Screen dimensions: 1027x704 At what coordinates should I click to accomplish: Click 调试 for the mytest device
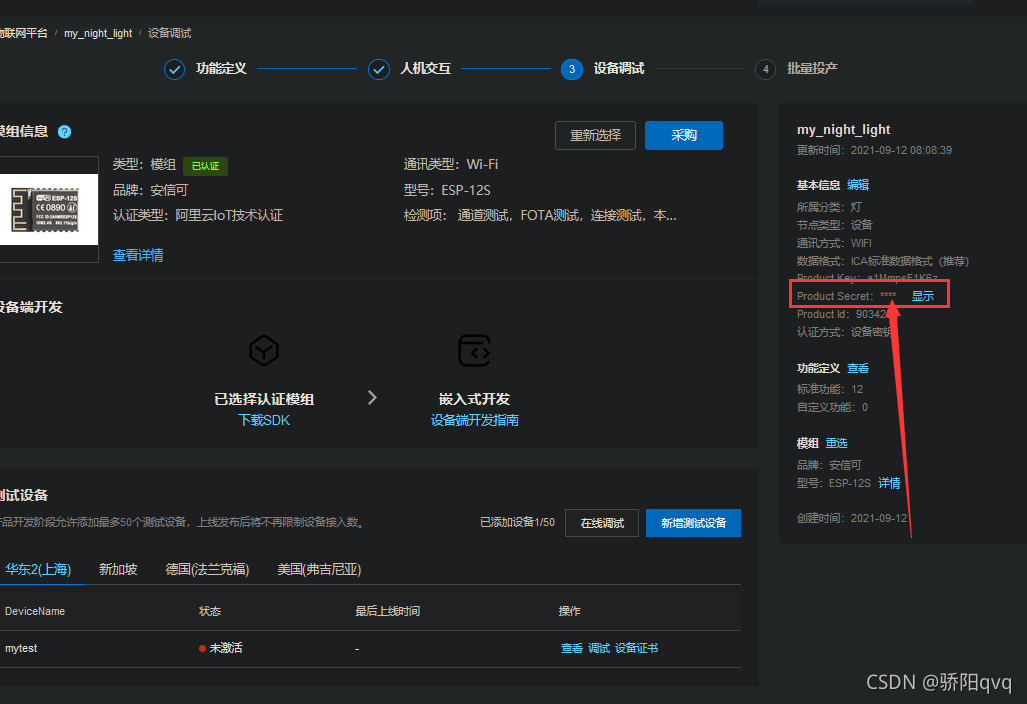pyautogui.click(x=599, y=648)
